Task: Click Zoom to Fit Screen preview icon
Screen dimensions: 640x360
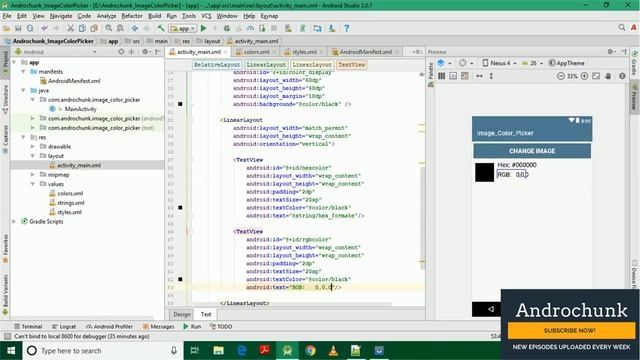Action: point(596,76)
